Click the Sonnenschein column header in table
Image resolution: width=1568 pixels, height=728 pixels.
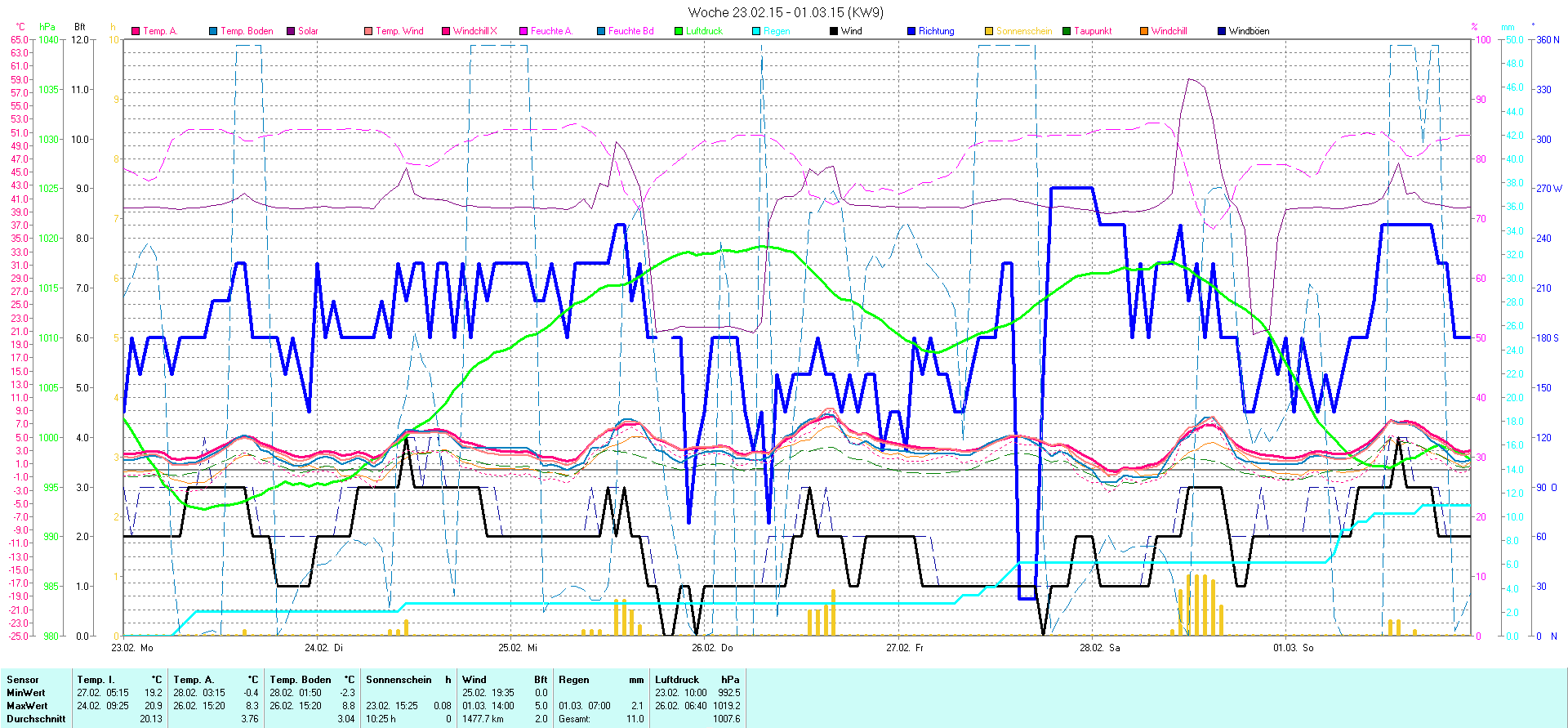(399, 680)
